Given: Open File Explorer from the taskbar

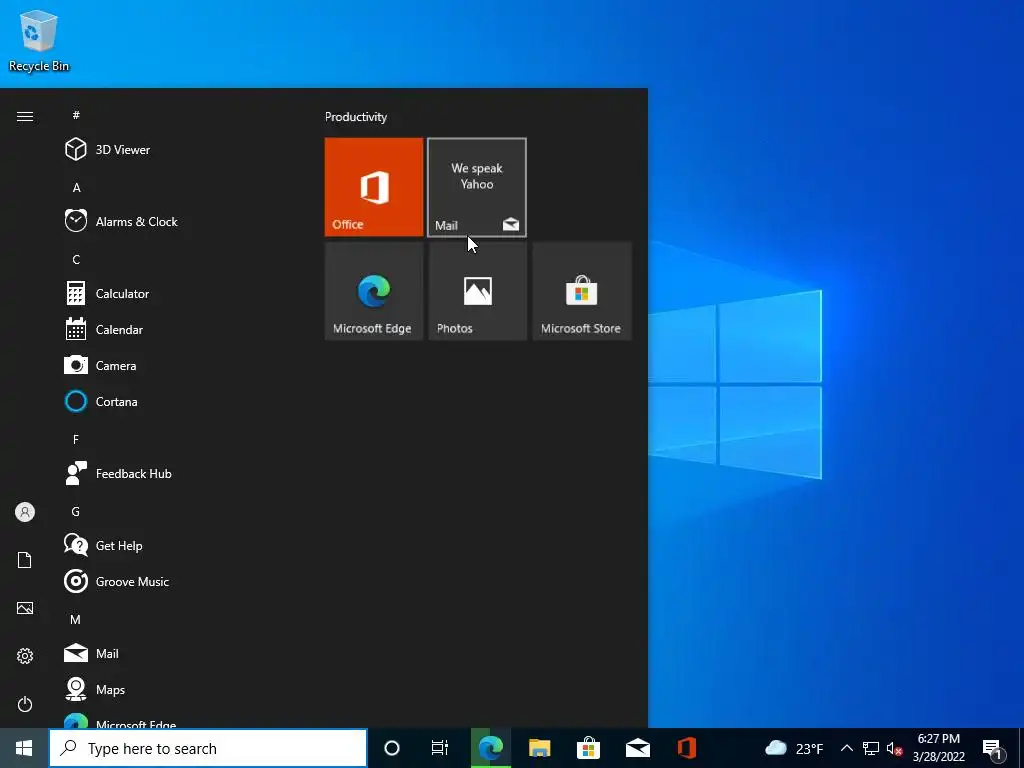Looking at the screenshot, I should point(539,748).
